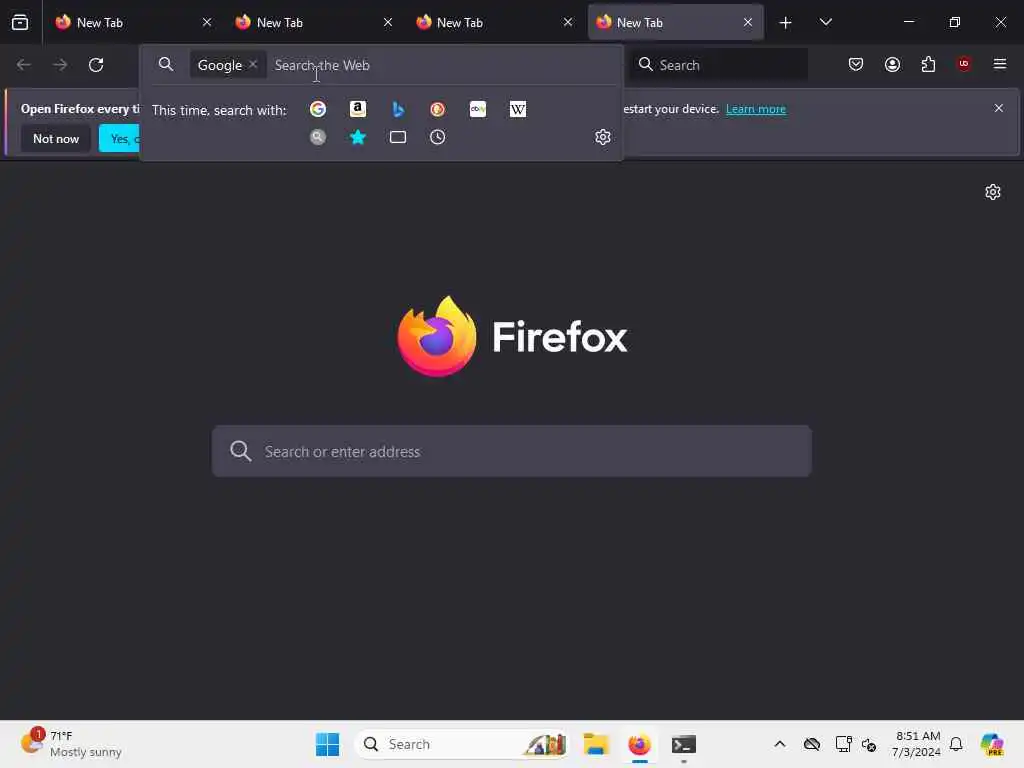Dismiss the notification bar
The height and width of the screenshot is (768, 1024).
click(999, 108)
